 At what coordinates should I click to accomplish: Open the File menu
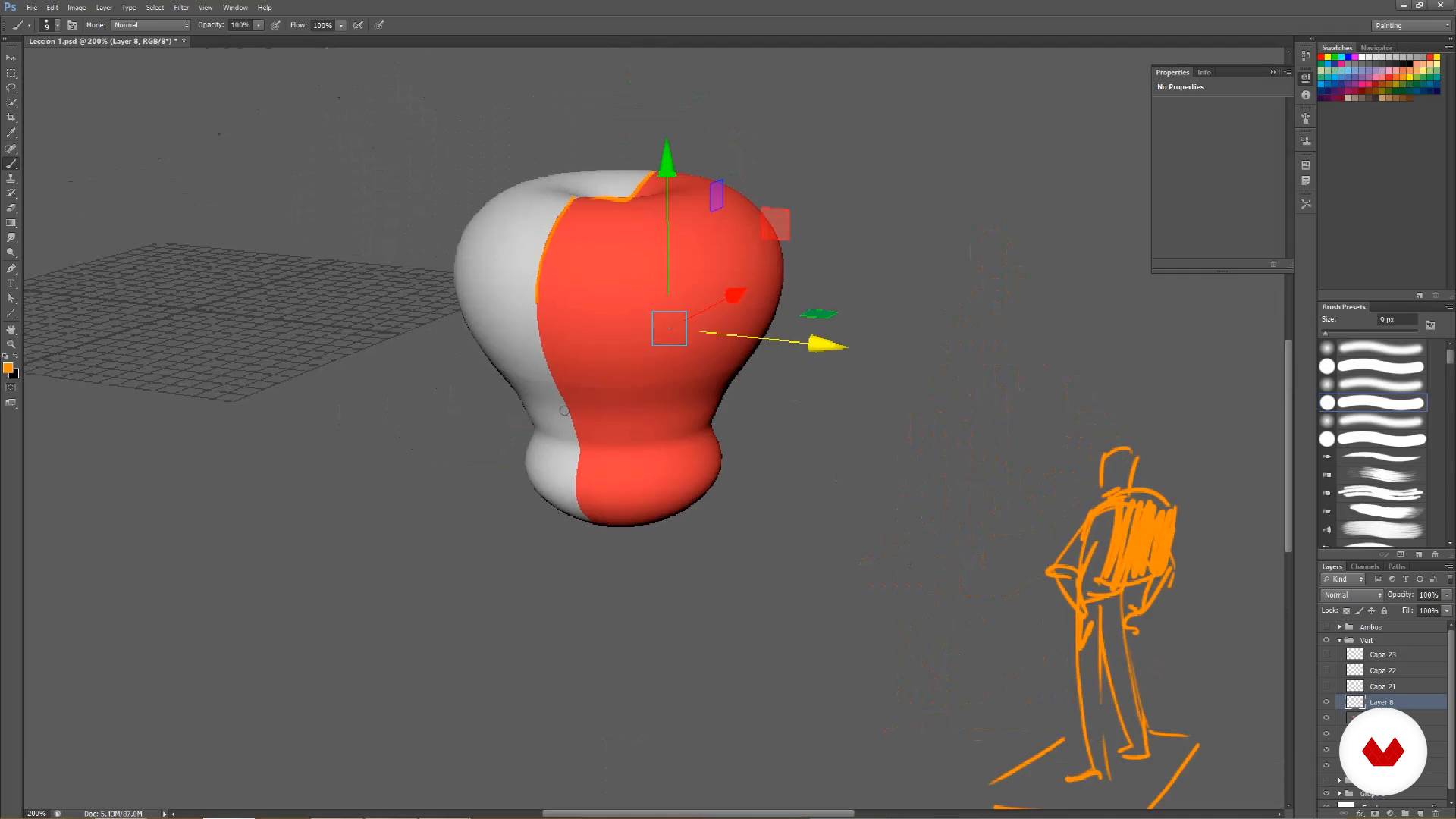point(32,8)
